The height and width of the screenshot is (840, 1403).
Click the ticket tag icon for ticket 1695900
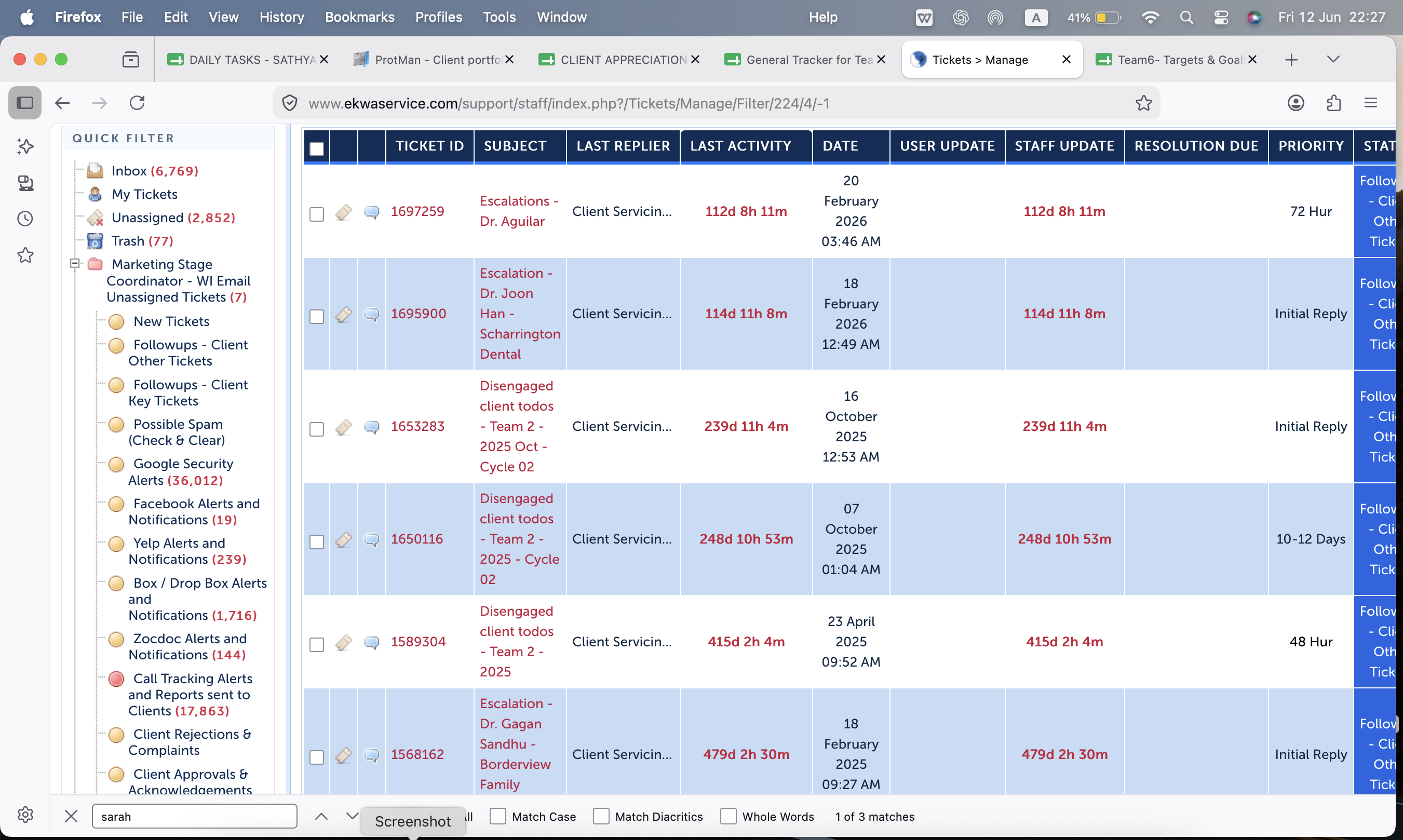(344, 314)
